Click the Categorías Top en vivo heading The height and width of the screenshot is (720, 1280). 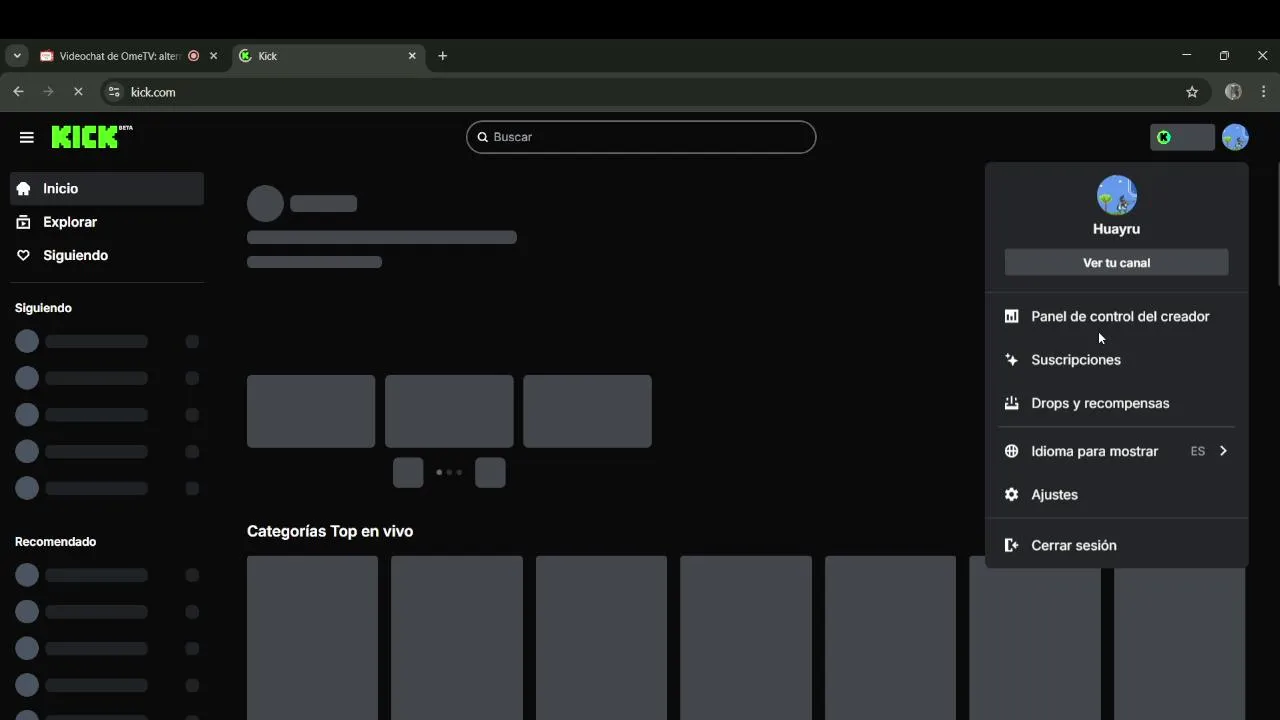coord(330,531)
